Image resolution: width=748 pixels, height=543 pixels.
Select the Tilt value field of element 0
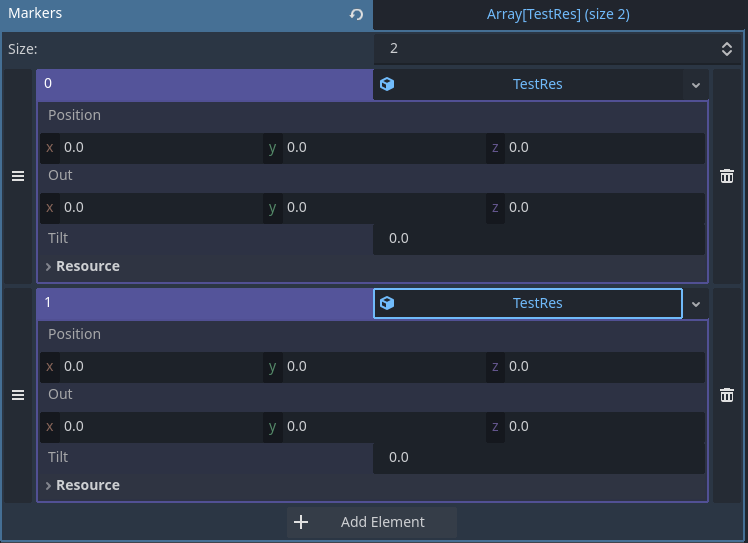point(539,239)
